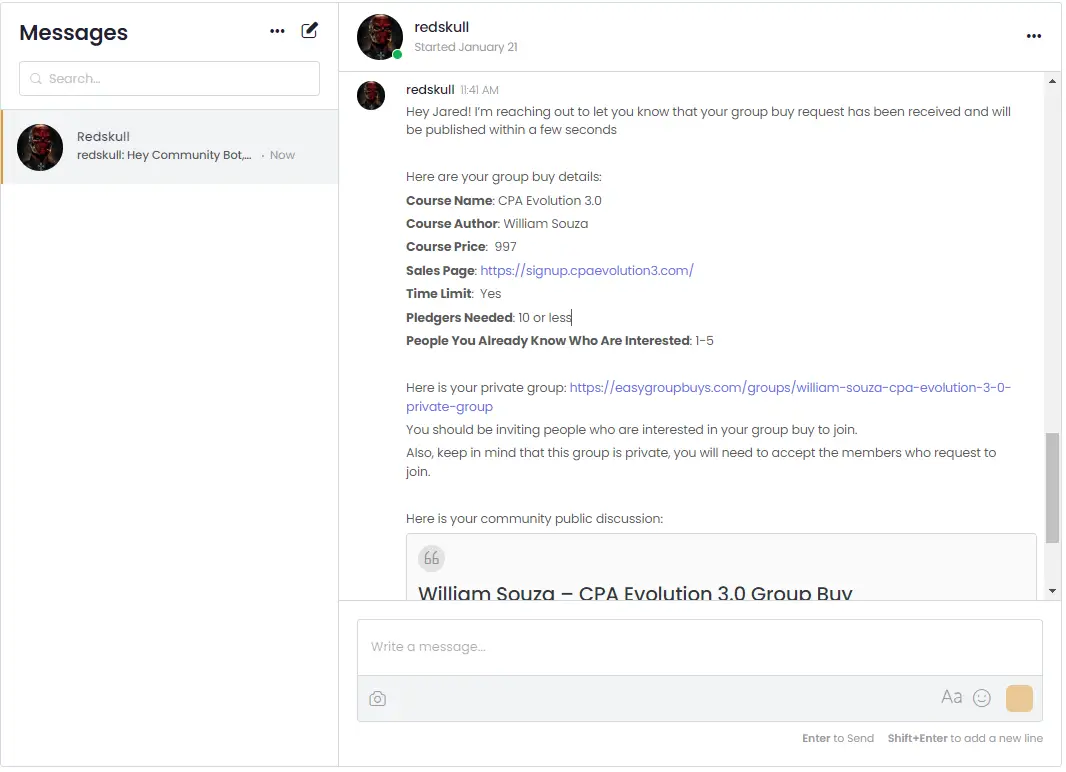Click the scrollbar down arrow in chat

coord(1051,591)
